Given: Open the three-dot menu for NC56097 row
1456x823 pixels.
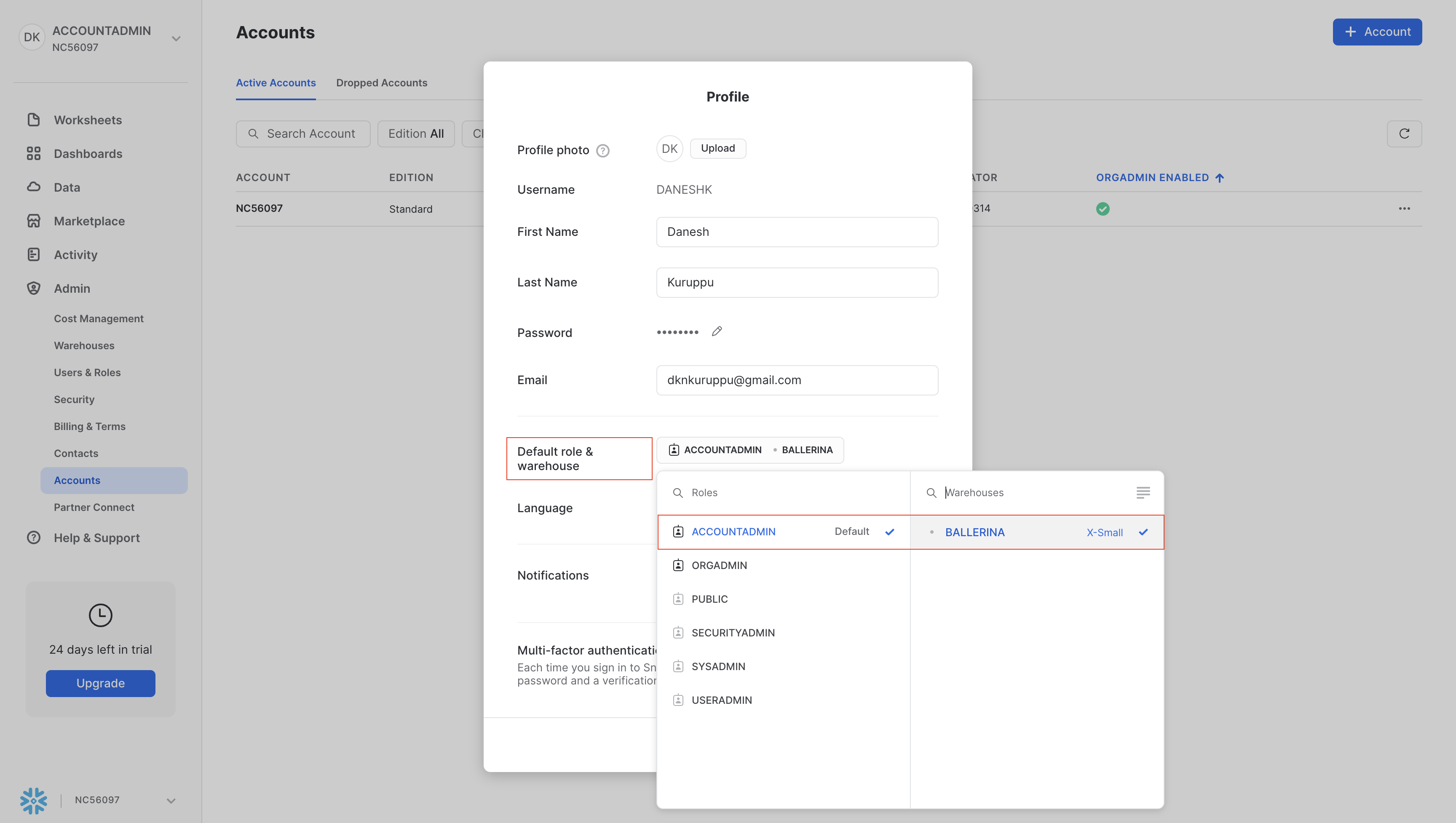Looking at the screenshot, I should click(x=1404, y=208).
